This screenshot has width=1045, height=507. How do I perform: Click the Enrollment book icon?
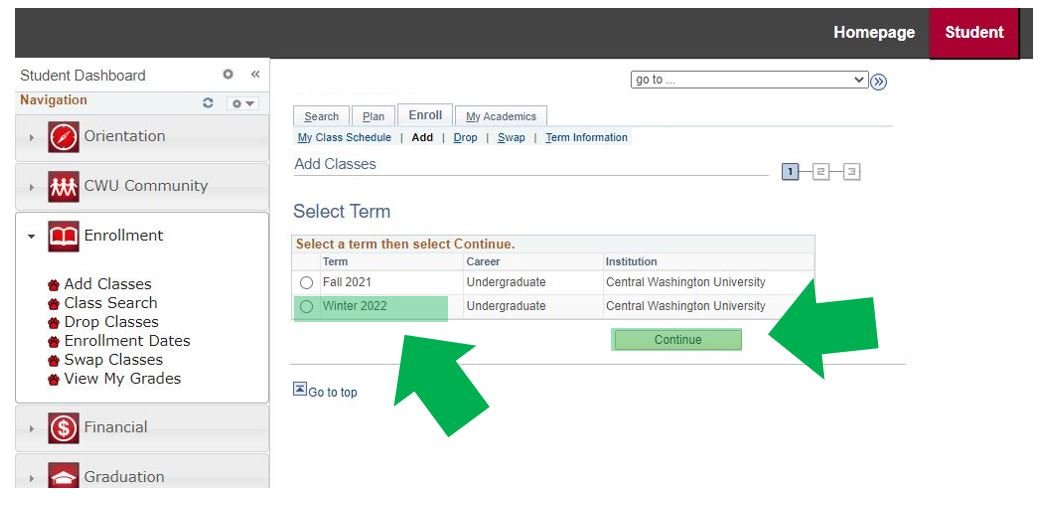63,236
